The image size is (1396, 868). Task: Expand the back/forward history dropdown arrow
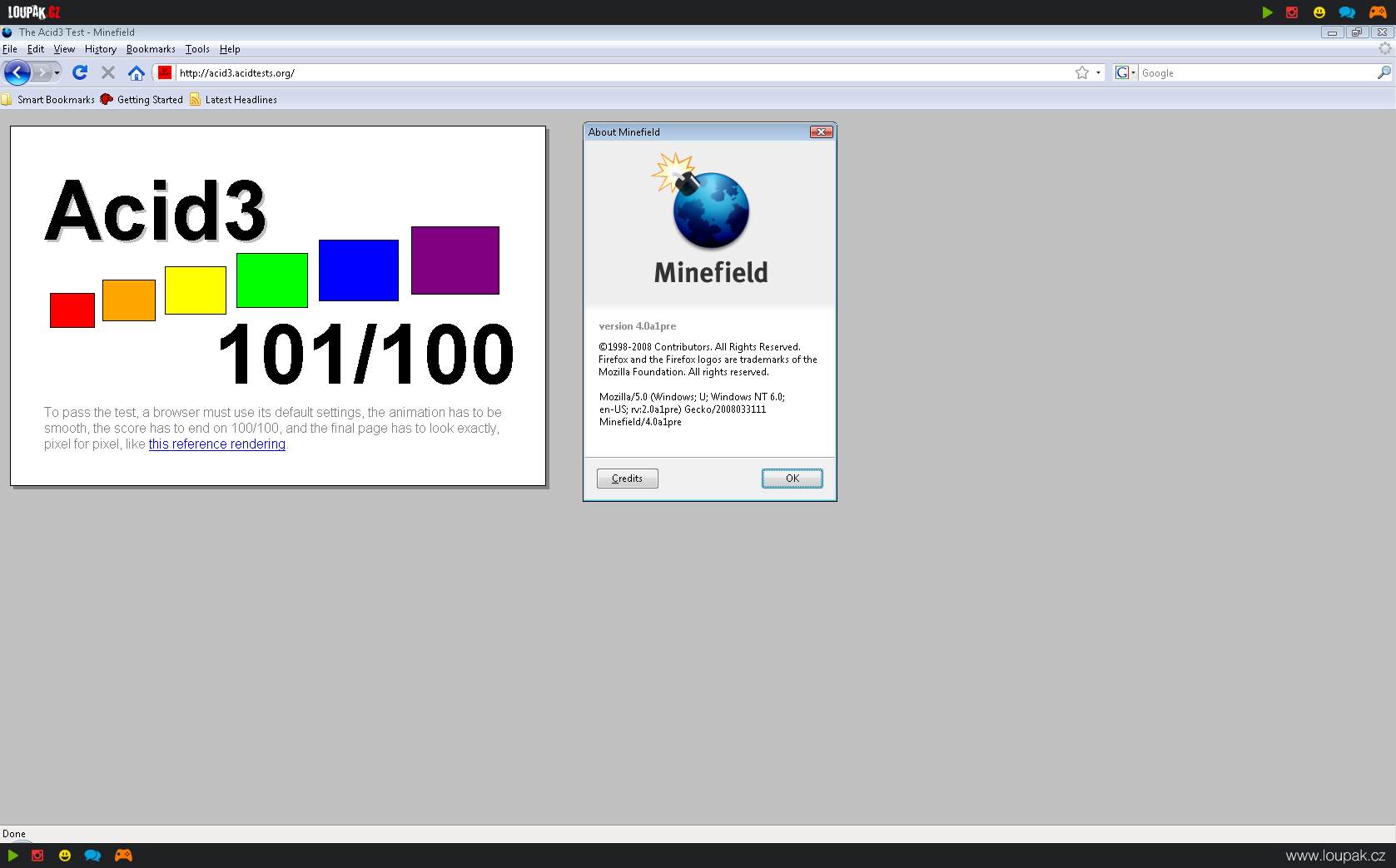coord(57,73)
